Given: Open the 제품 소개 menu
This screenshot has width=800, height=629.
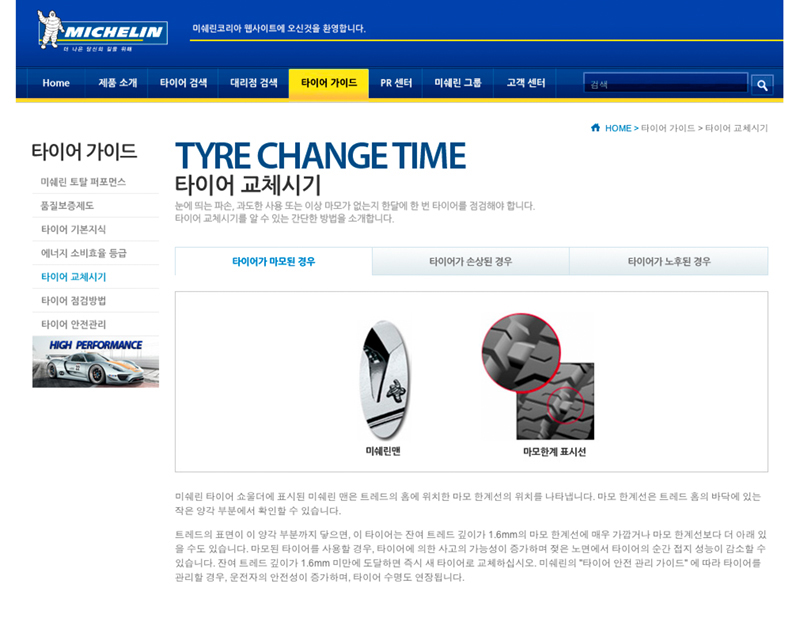Looking at the screenshot, I should 117,83.
